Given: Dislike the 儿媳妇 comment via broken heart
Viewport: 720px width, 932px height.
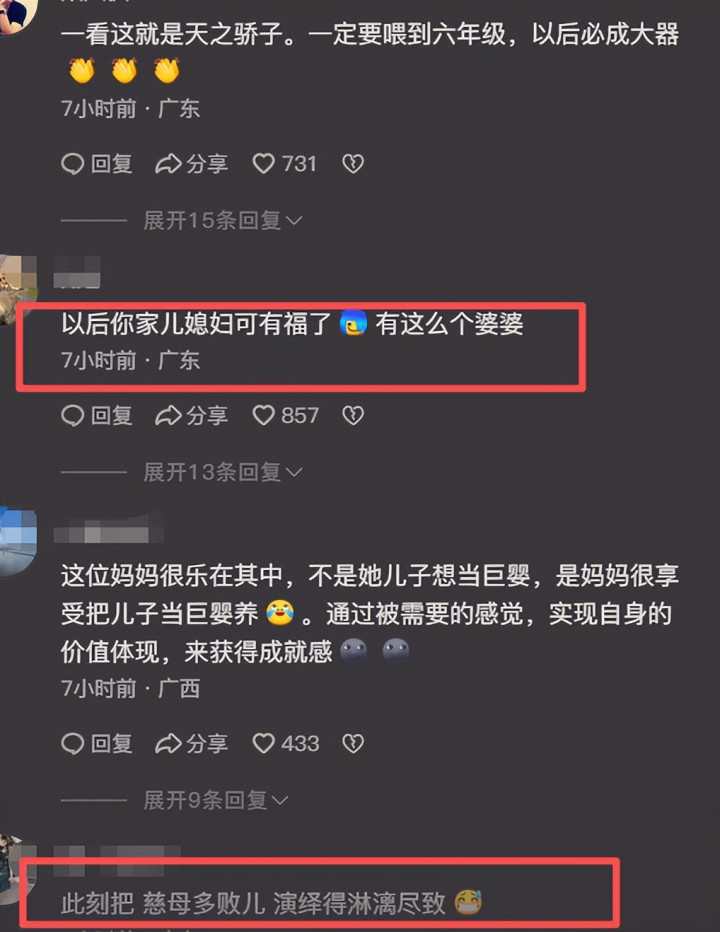Looking at the screenshot, I should [353, 415].
